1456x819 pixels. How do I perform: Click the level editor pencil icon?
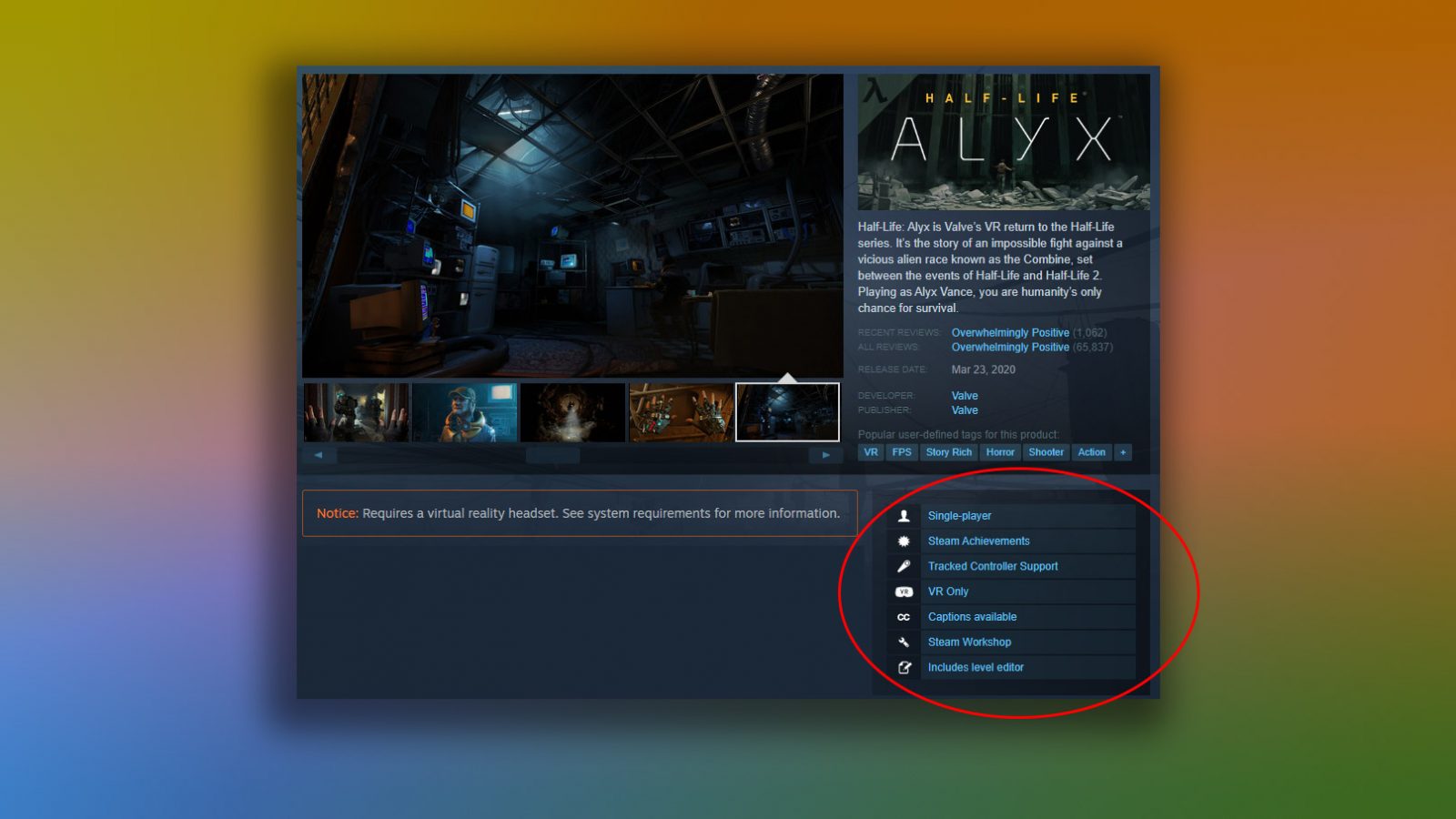point(904,668)
